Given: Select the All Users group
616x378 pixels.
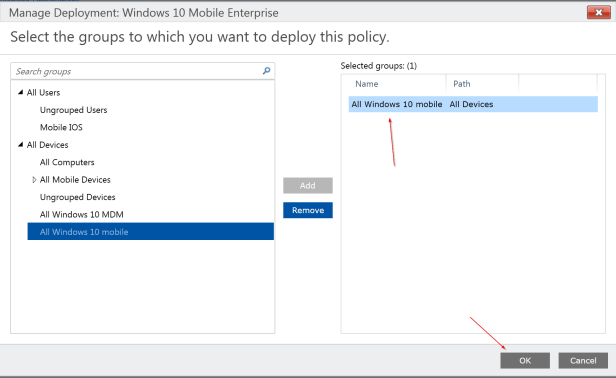Looking at the screenshot, I should [44, 93].
